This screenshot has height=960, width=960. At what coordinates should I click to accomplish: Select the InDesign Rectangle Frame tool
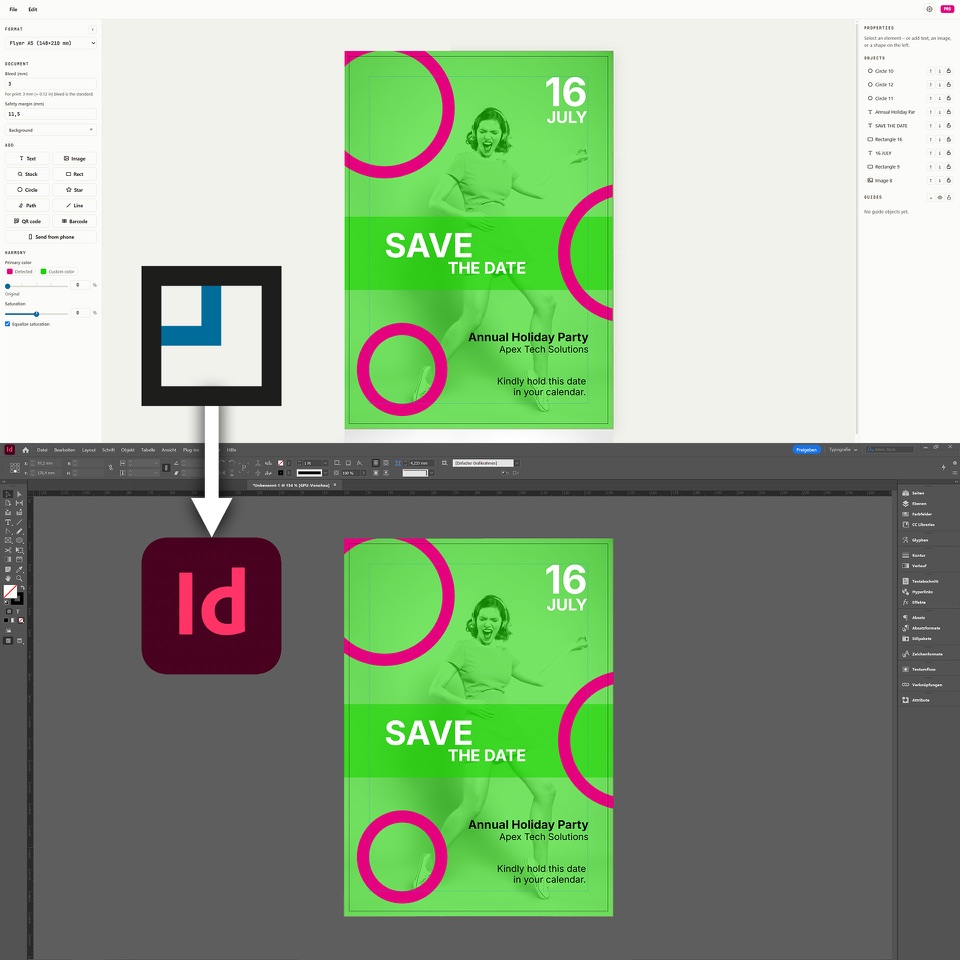pos(8,540)
